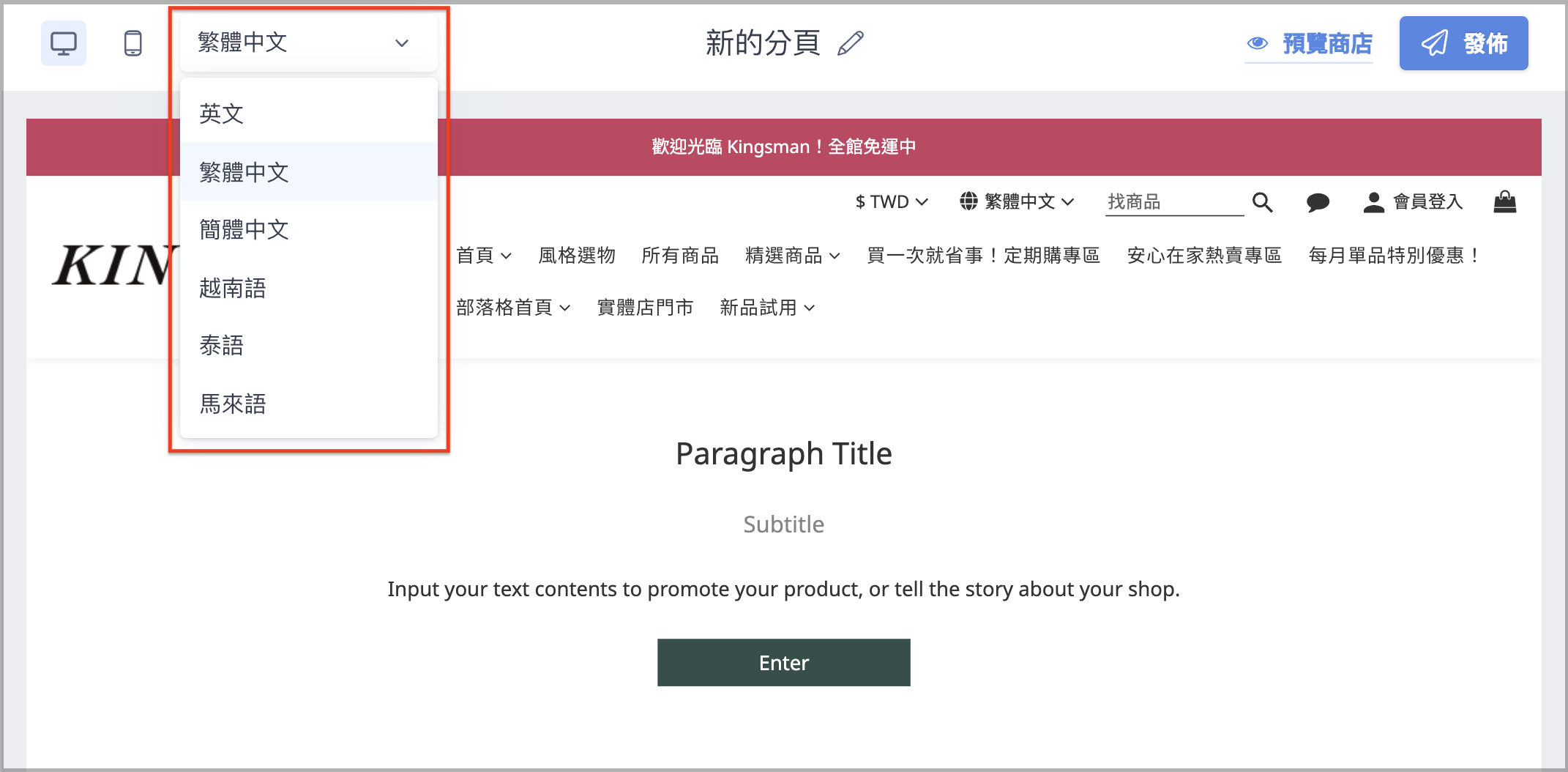The width and height of the screenshot is (1568, 772).
Task: Click the dark green Enter button
Action: pos(783,662)
